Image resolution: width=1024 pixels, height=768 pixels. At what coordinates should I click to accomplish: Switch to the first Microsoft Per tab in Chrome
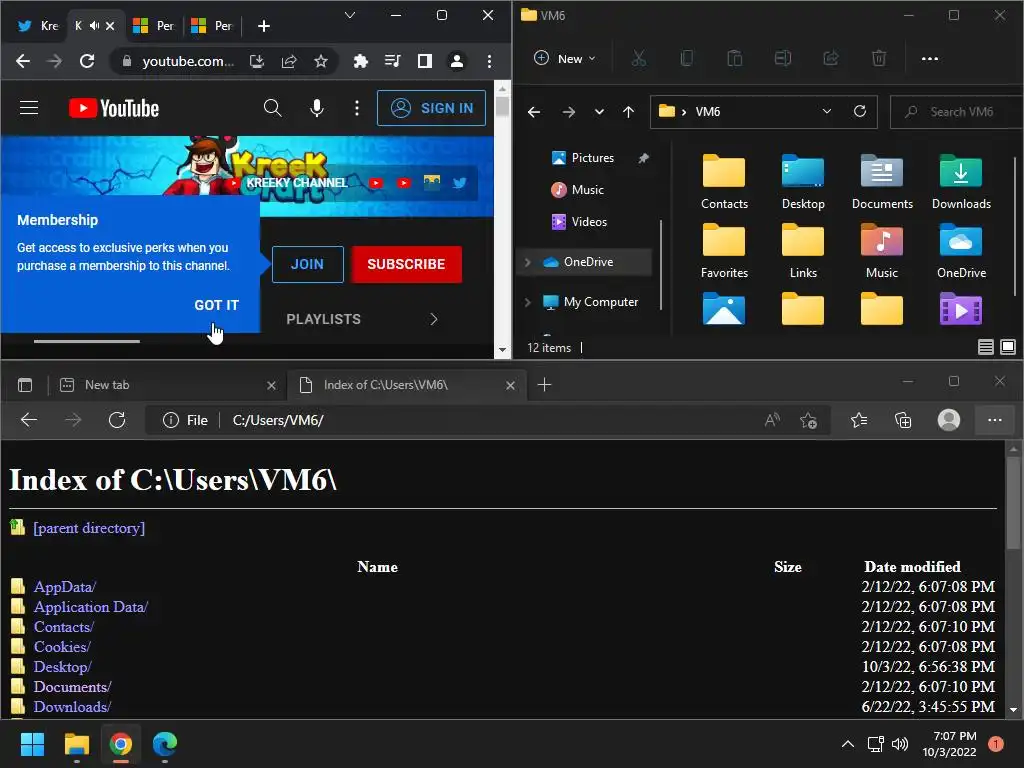pos(154,25)
